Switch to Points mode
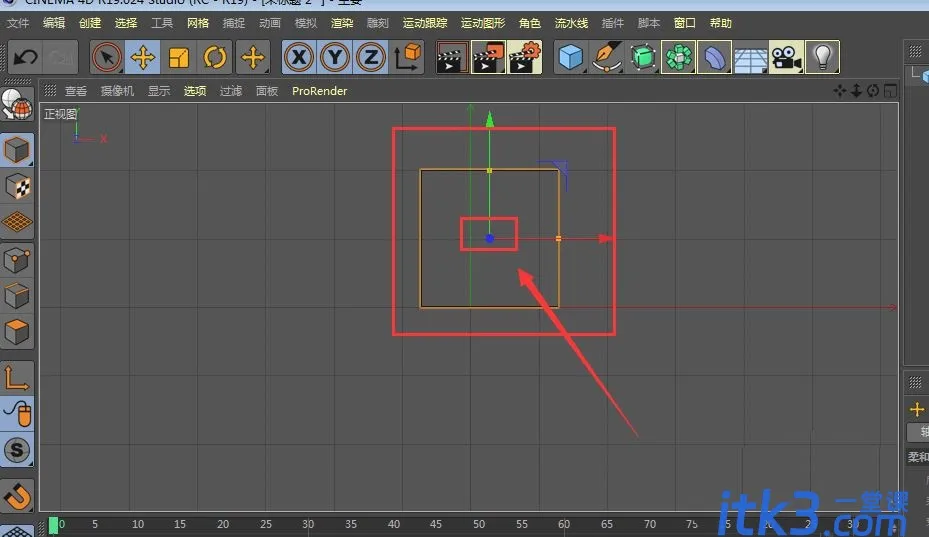Viewport: 929px width, 537px height. (17, 260)
